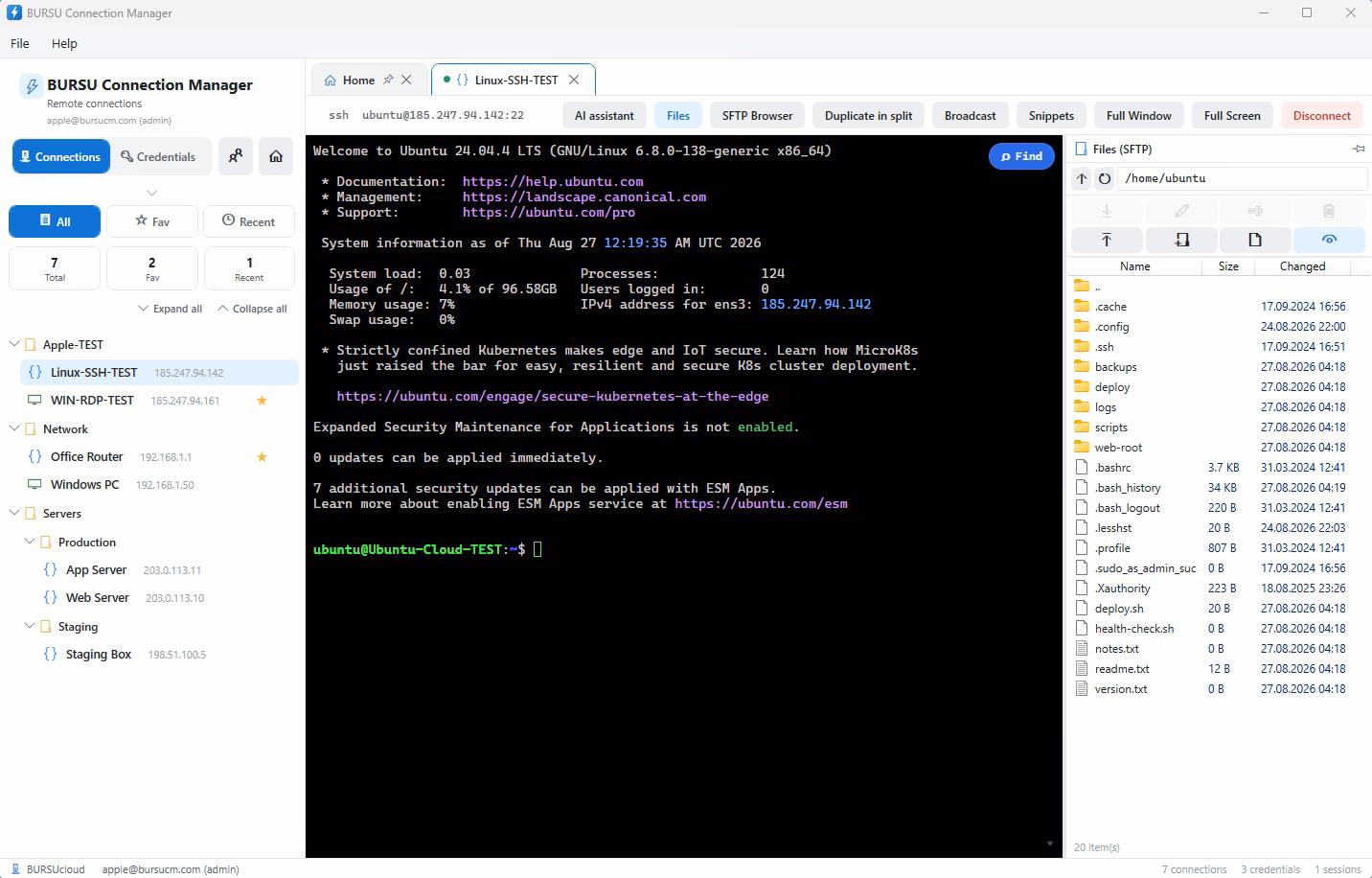Screen dimensions: 1372x878
Task: Open the File menu
Action: tap(20, 43)
